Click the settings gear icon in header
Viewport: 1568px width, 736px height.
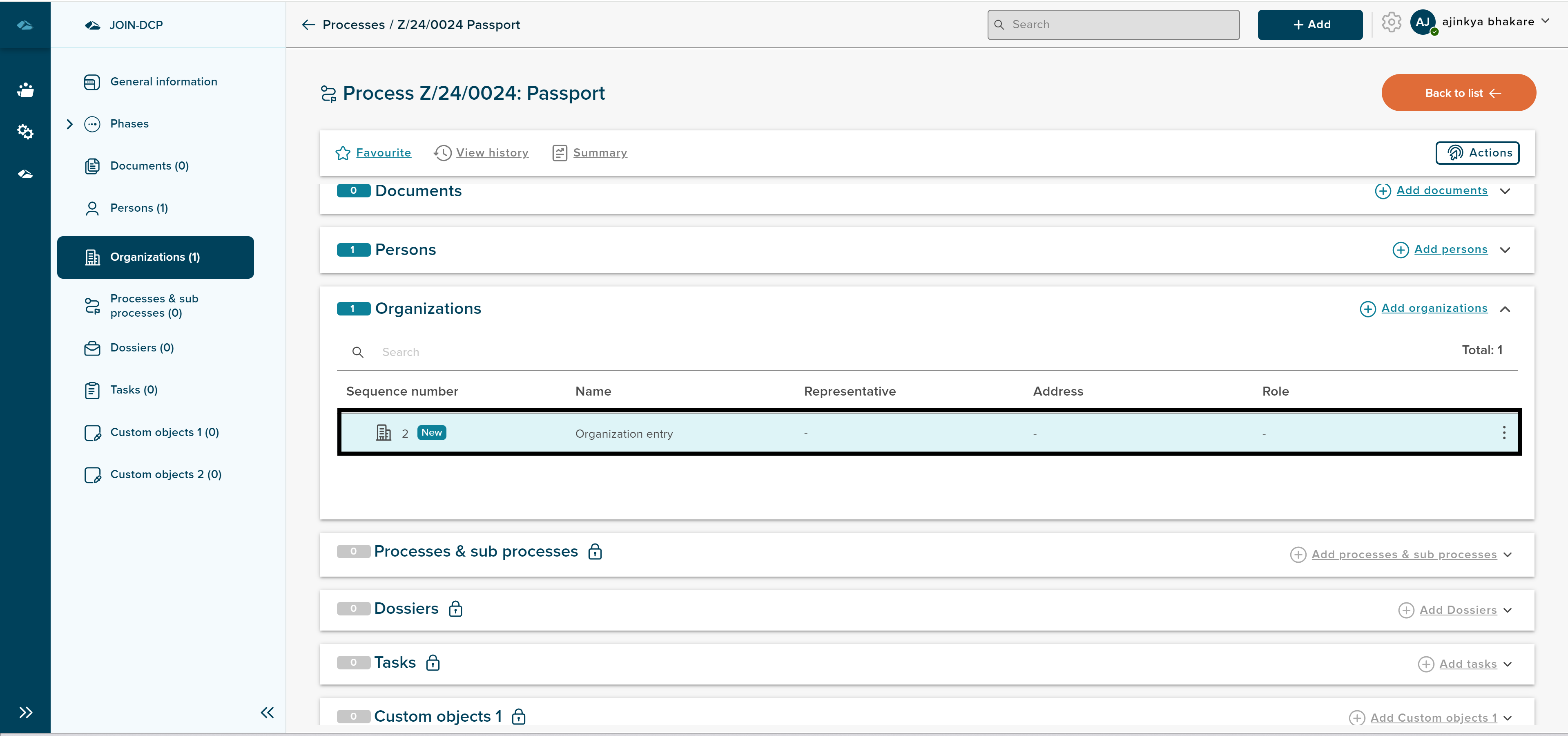click(x=1391, y=23)
